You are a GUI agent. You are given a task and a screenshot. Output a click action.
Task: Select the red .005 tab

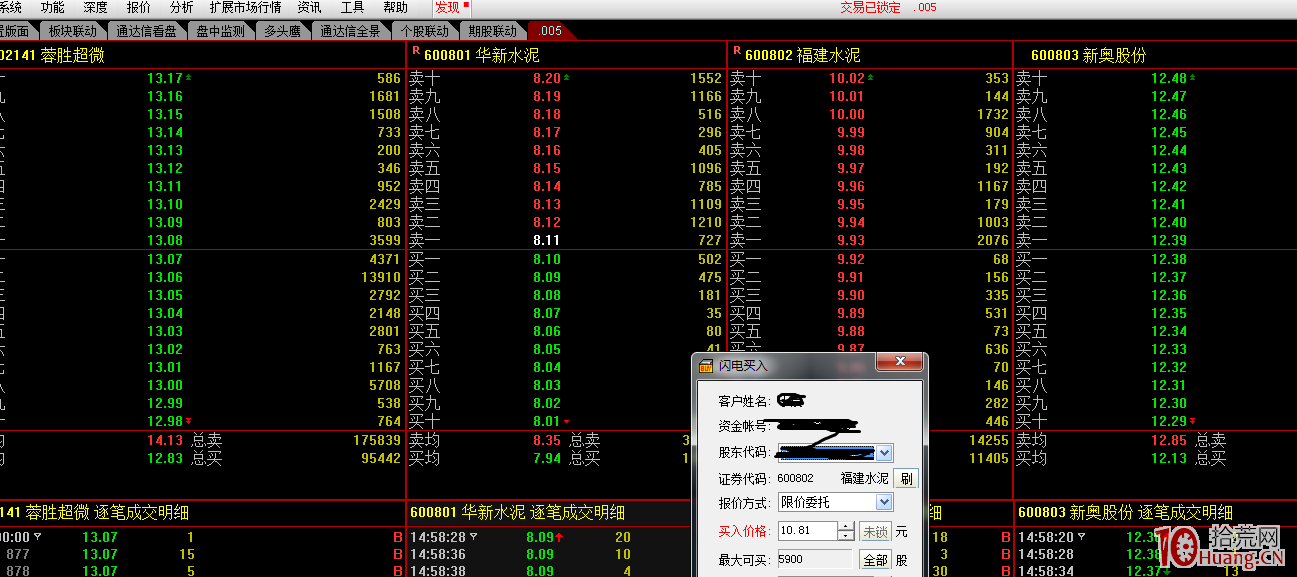pos(551,31)
